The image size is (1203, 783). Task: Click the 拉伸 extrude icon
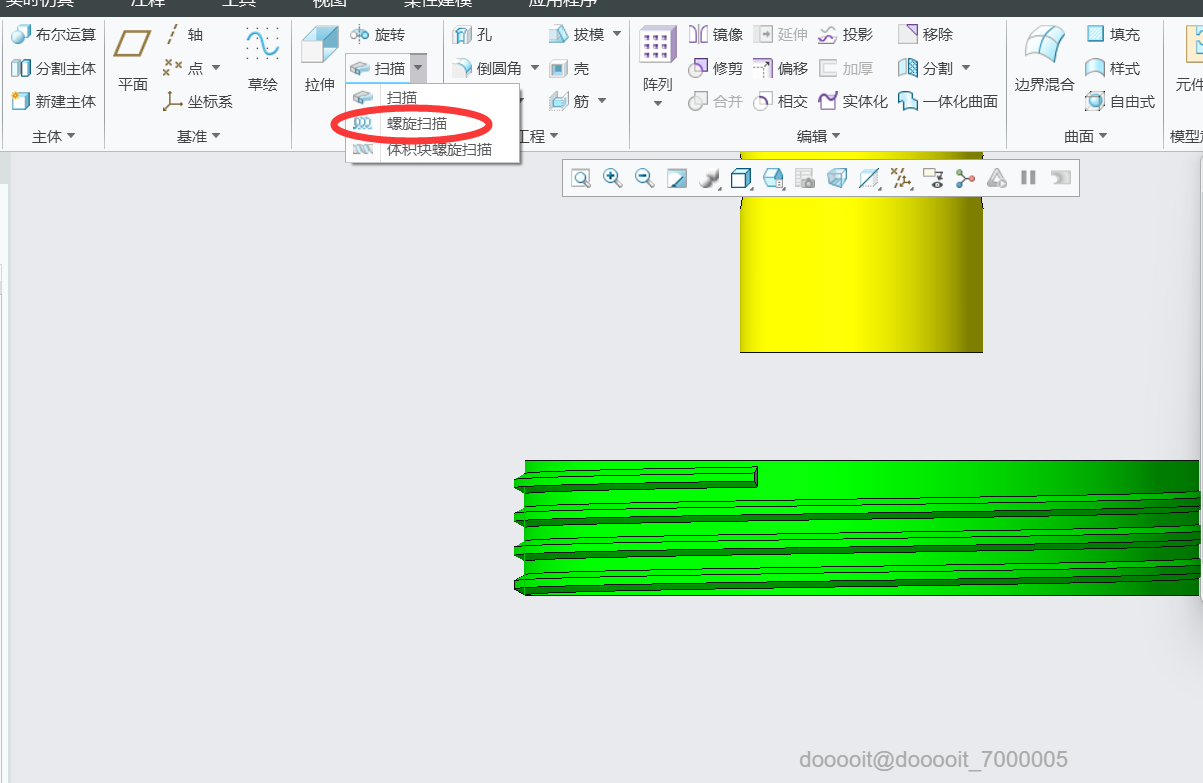click(x=320, y=60)
